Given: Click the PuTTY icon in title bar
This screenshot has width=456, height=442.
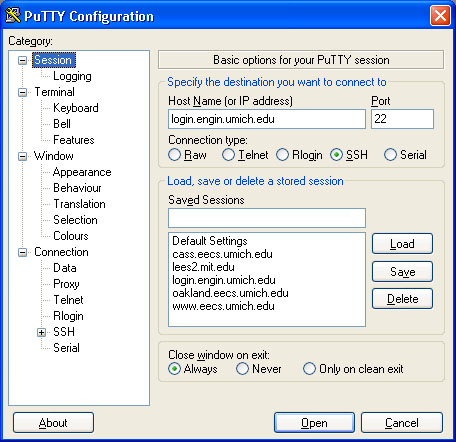Looking at the screenshot, I should 13,15.
